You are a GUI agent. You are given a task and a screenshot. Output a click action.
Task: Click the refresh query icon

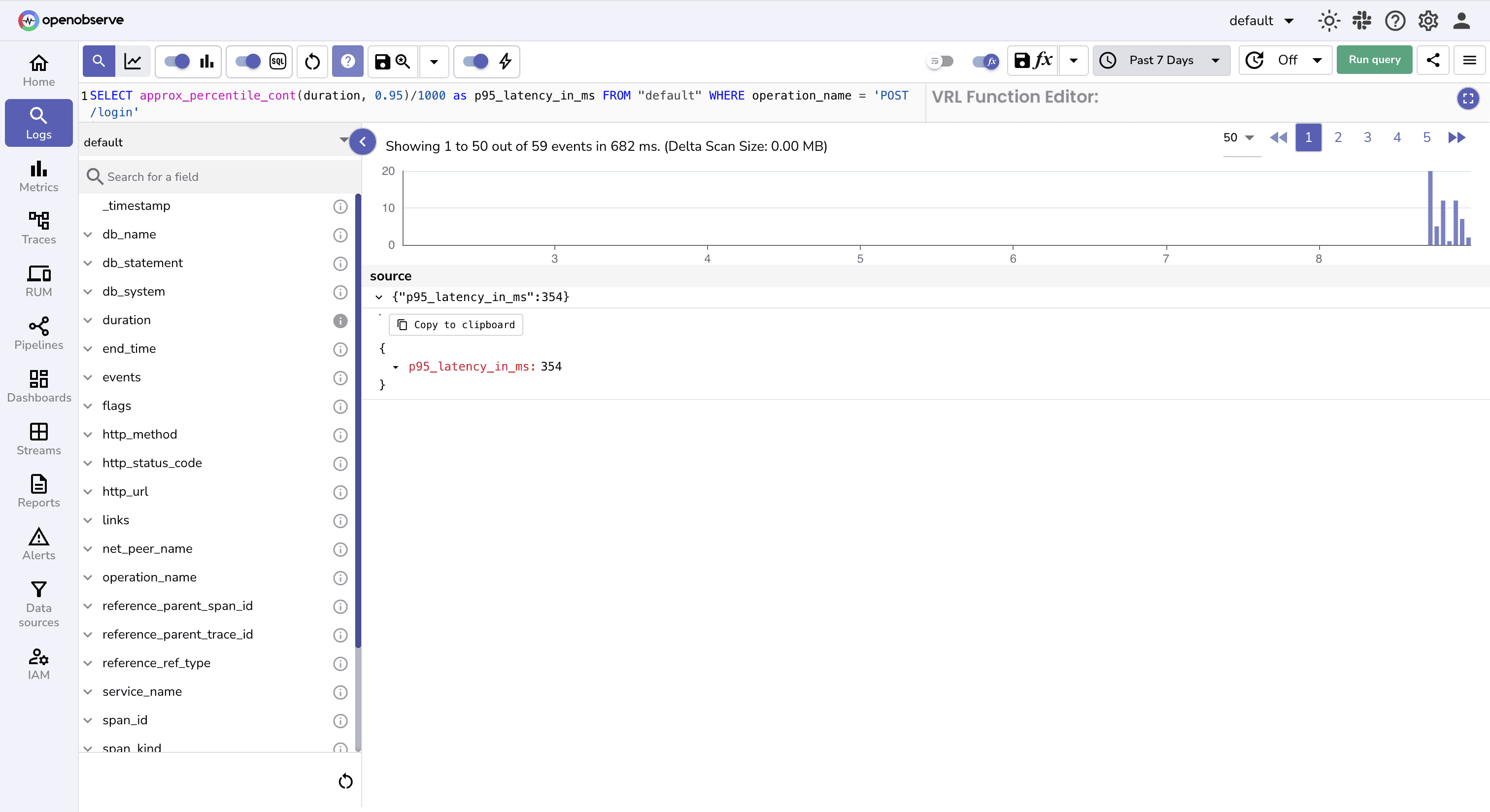click(312, 62)
